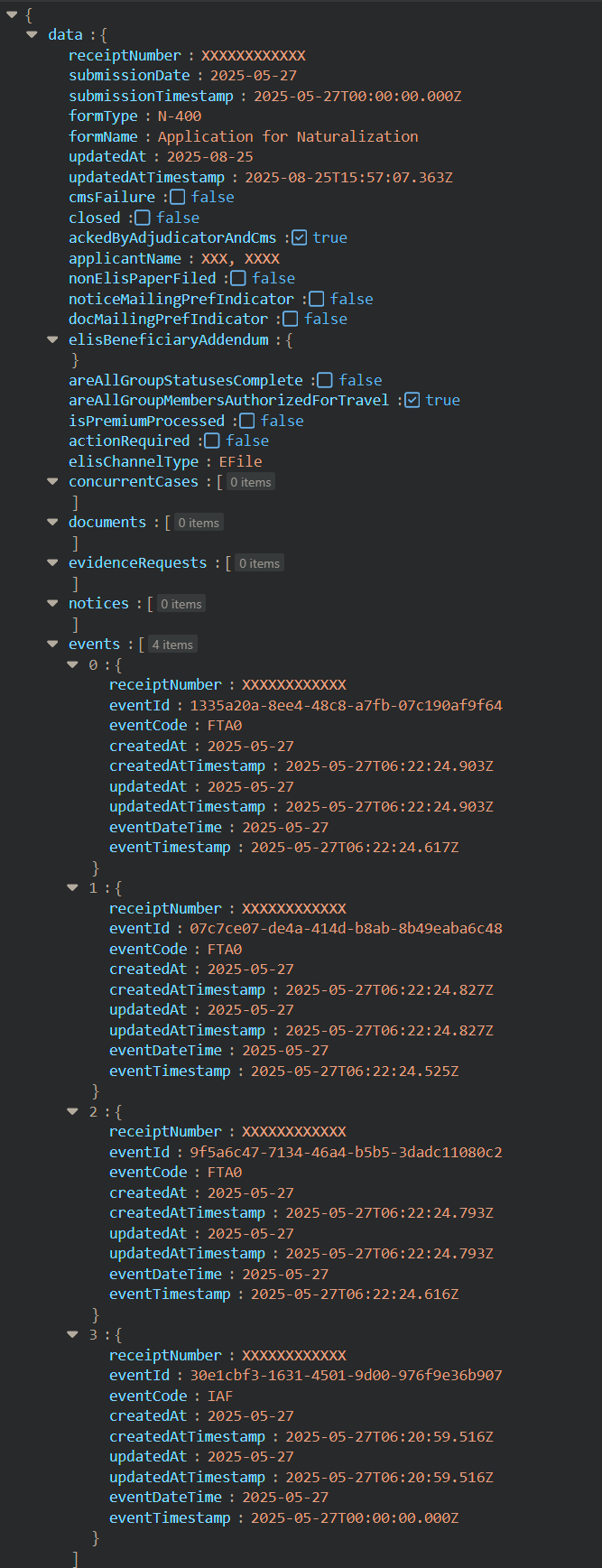
Task: Toggle the isPremiumProcessed checkbox
Action: click(x=247, y=421)
